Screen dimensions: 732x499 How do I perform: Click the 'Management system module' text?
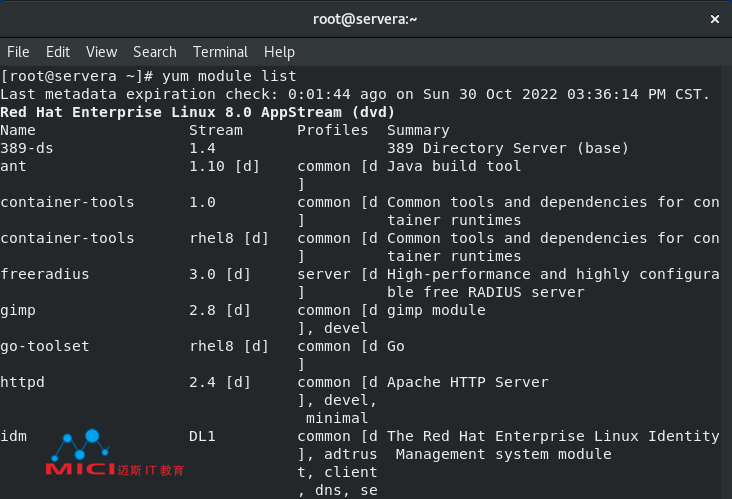pyautogui.click(x=504, y=455)
